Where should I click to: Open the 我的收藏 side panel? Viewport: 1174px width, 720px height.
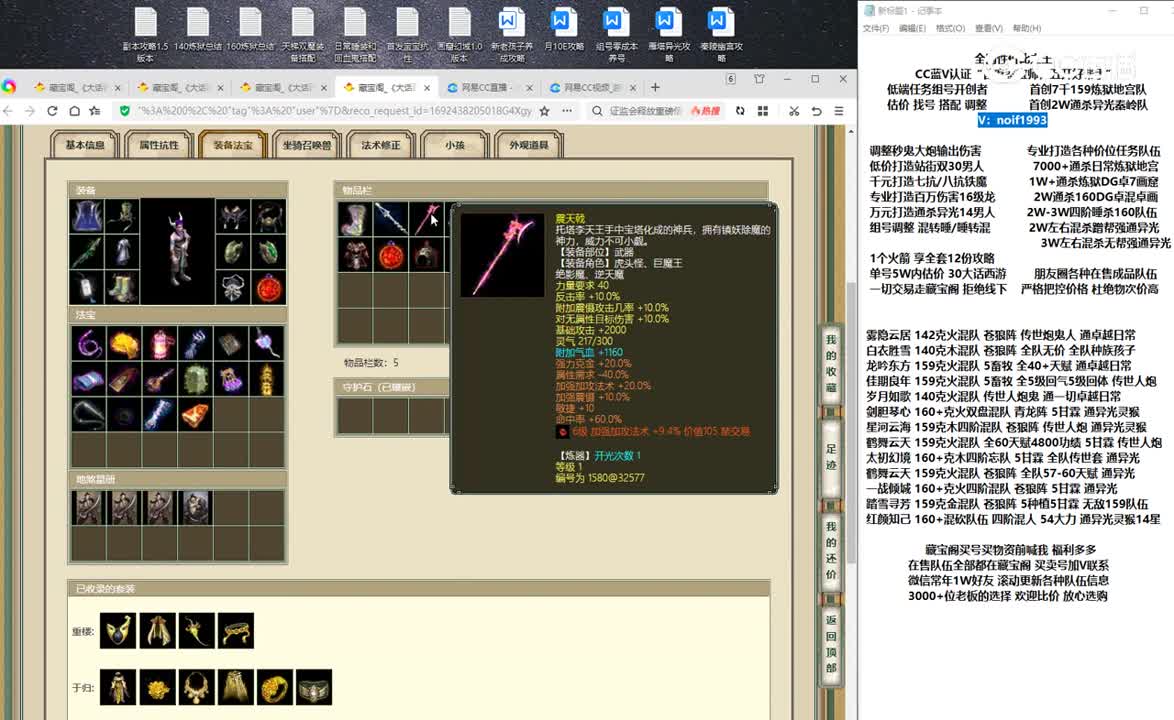[831, 363]
